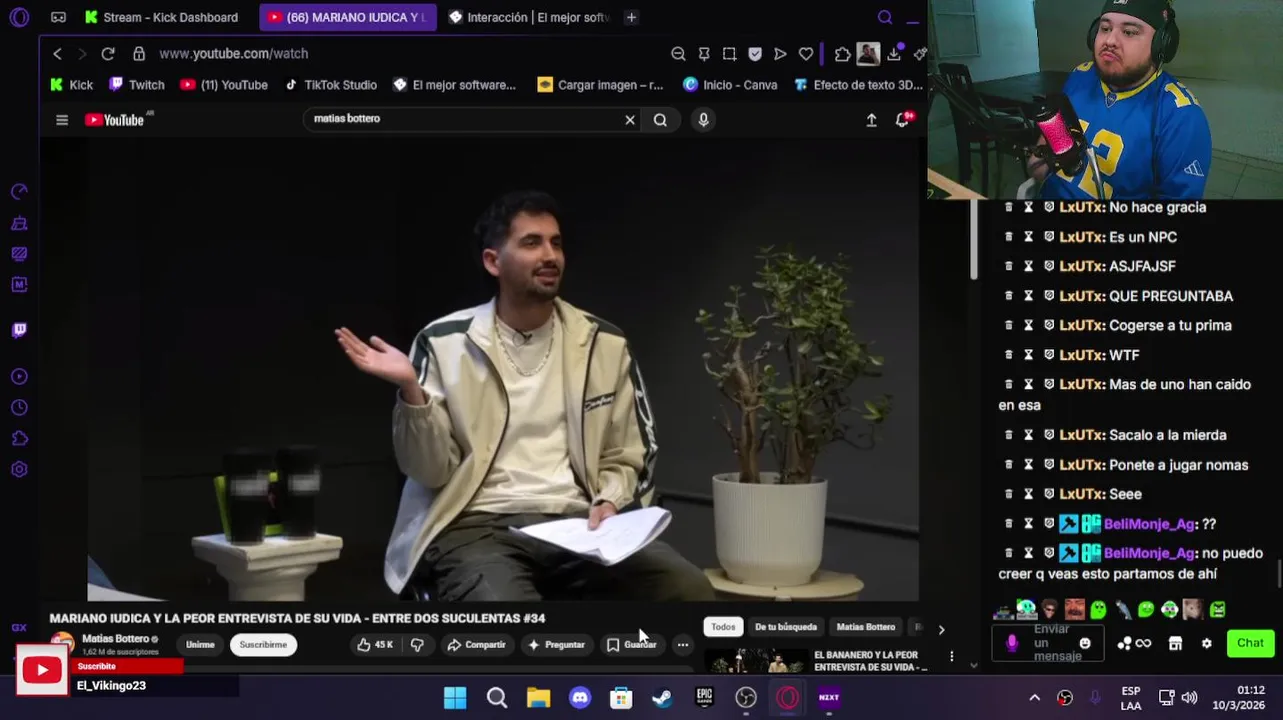Click the pin icon in address bar

(x=704, y=54)
